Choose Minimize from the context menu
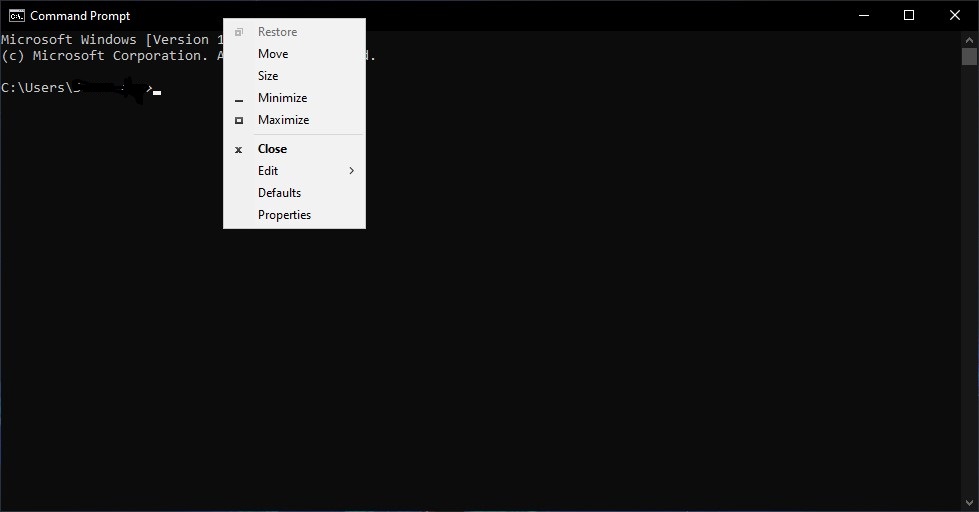Image resolution: width=979 pixels, height=512 pixels. (x=294, y=97)
